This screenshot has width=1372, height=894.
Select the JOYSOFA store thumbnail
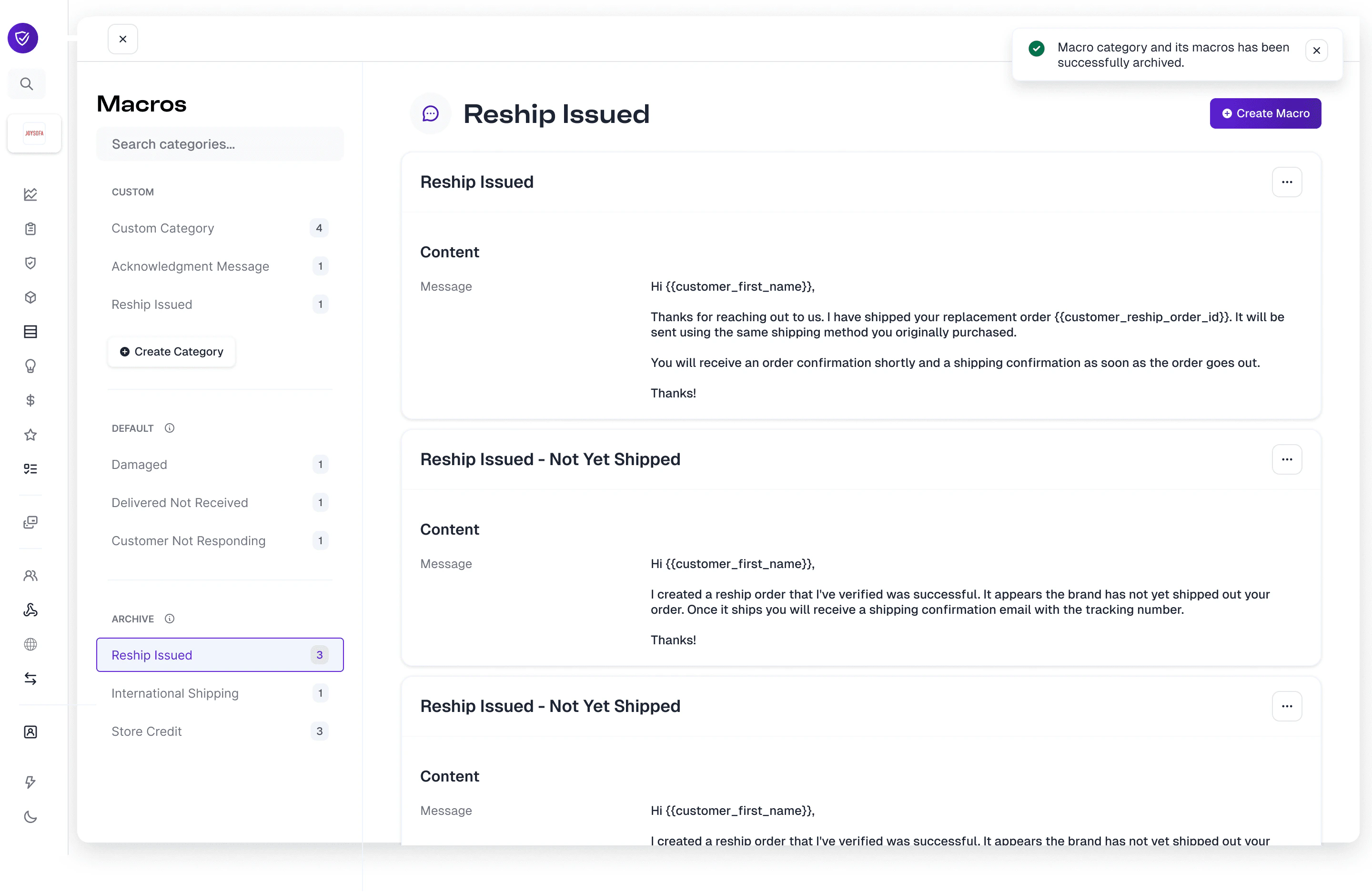(x=34, y=133)
